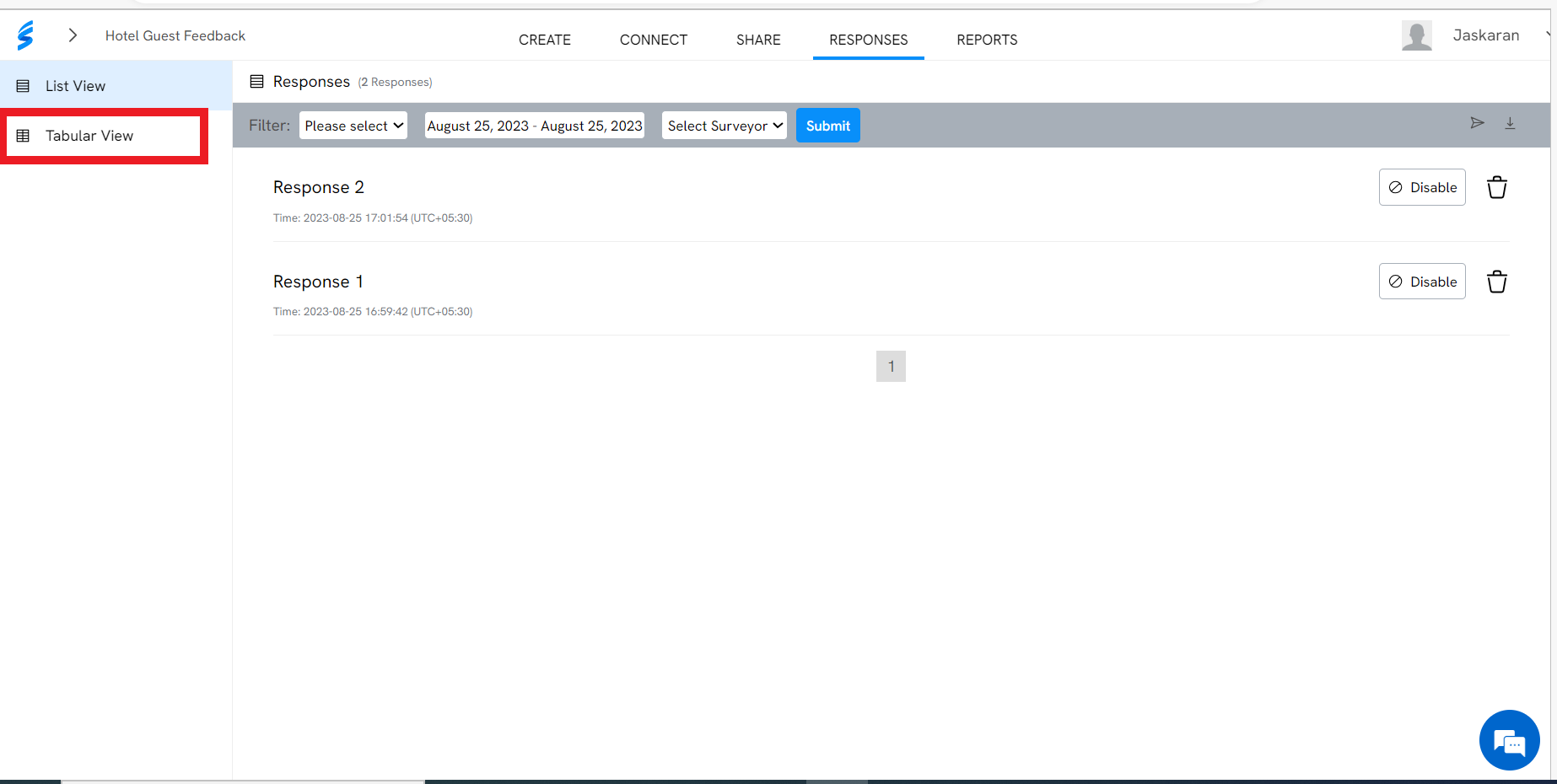This screenshot has width=1557, height=784.
Task: Go to the CREATE tab
Action: point(545,40)
